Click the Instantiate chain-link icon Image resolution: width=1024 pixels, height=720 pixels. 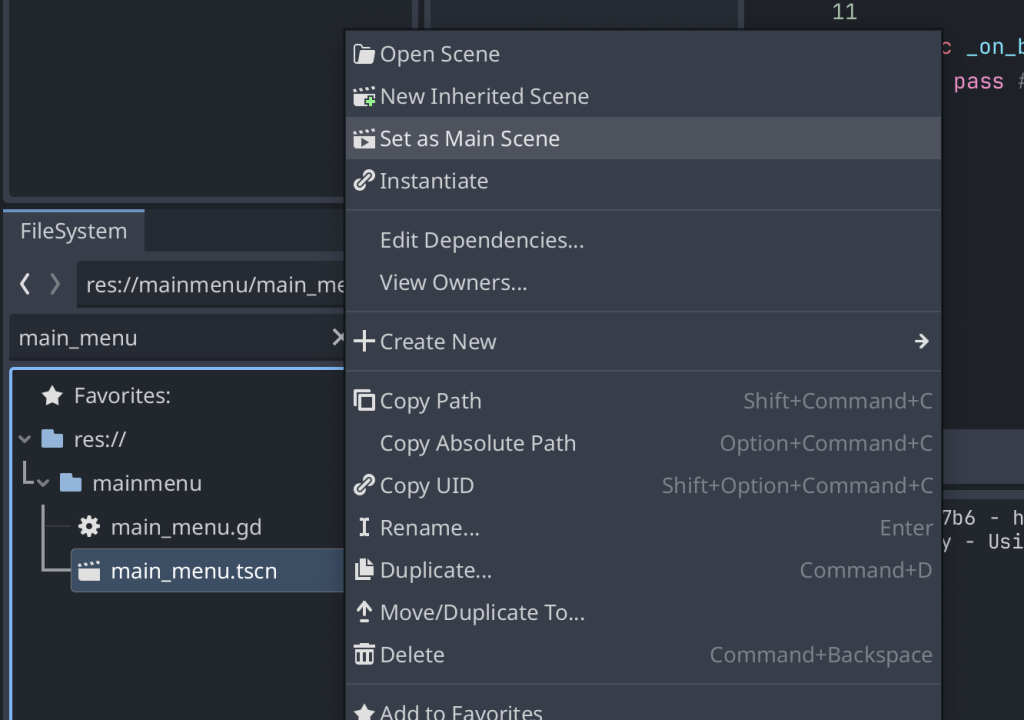pos(364,181)
